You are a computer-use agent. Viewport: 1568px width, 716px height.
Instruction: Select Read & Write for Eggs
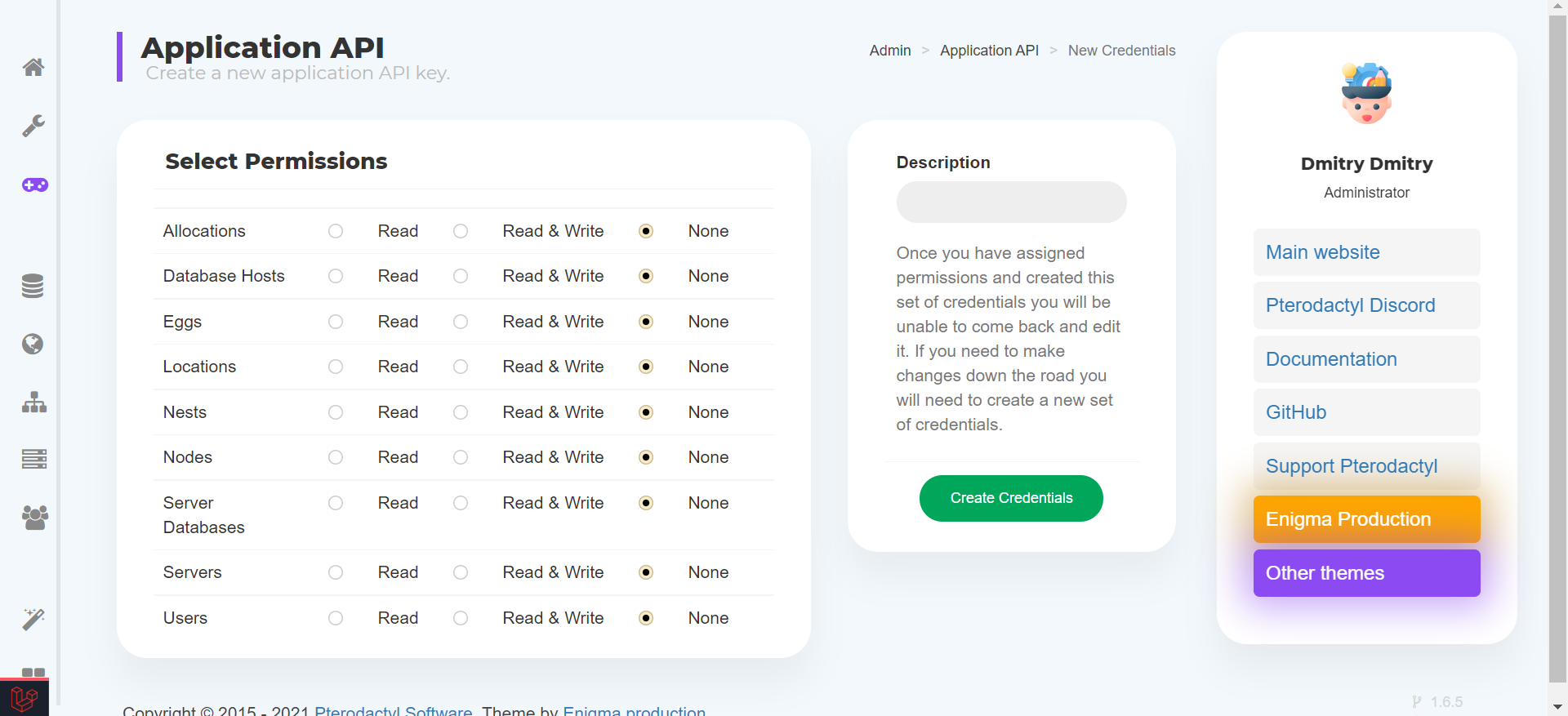click(x=461, y=322)
